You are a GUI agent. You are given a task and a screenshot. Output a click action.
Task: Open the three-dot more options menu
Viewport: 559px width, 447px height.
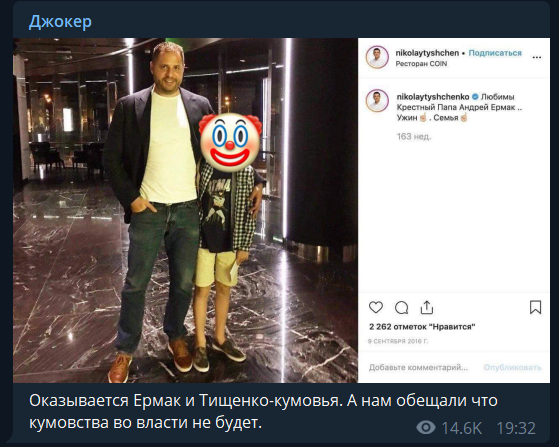[x=537, y=57]
